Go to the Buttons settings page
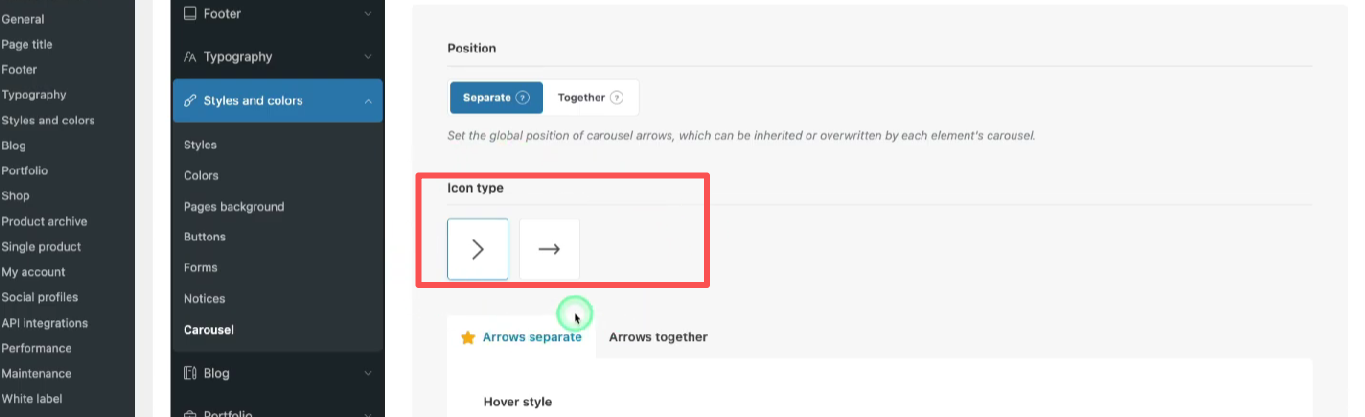Image resolution: width=1365 pixels, height=417 pixels. coord(205,237)
